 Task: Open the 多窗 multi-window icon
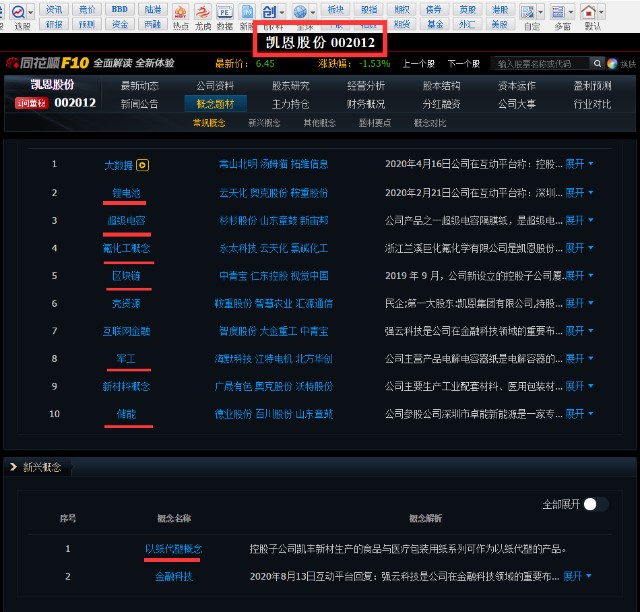(558, 12)
